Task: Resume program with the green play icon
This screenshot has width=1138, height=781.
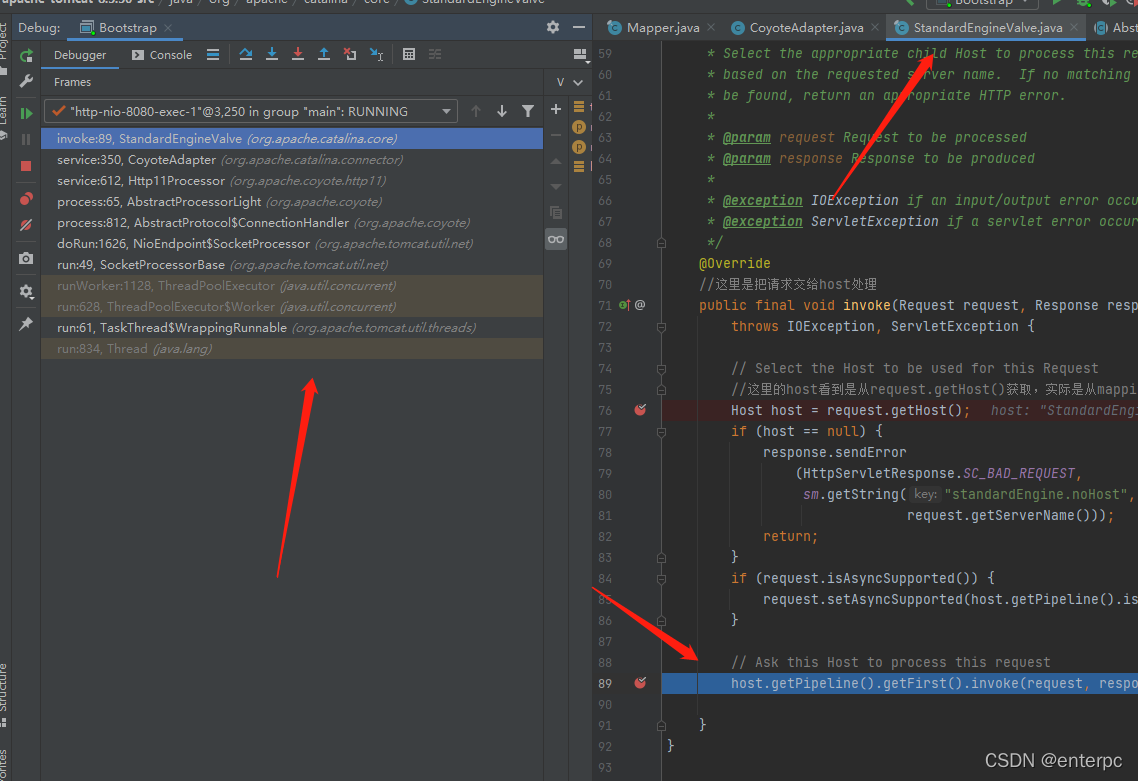Action: click(x=26, y=113)
